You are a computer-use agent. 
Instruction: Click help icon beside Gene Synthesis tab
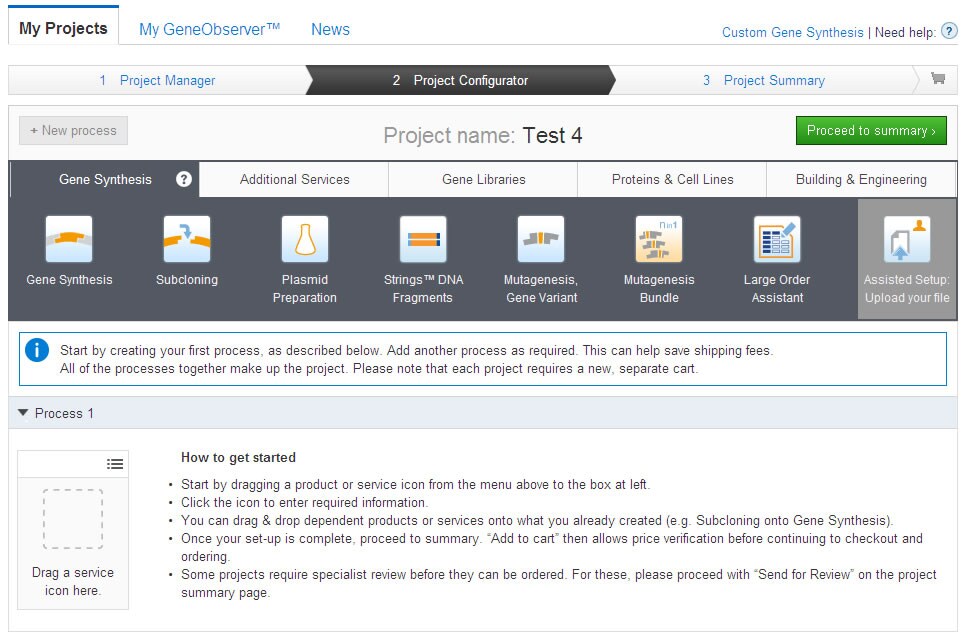coord(184,179)
